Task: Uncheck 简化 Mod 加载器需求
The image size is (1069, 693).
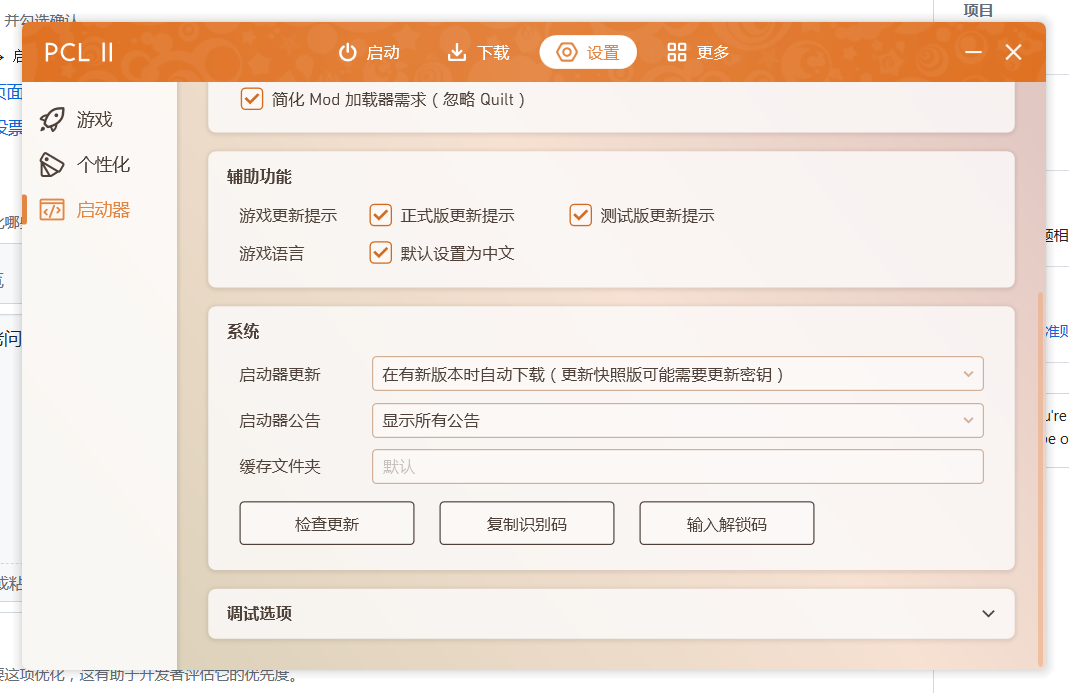Action: [251, 99]
